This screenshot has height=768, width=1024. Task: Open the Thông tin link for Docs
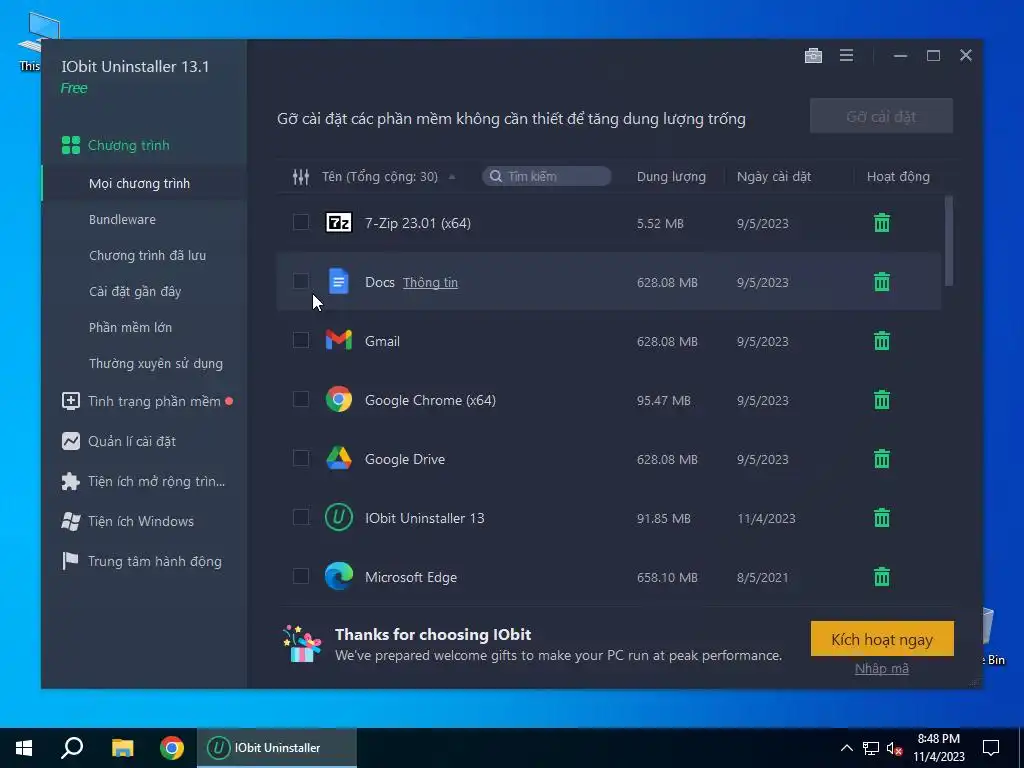430,282
